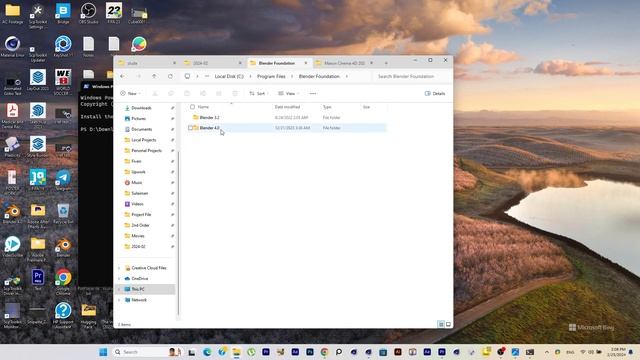Open Pictures in the sidebar
640x360 pixels.
tap(138, 118)
